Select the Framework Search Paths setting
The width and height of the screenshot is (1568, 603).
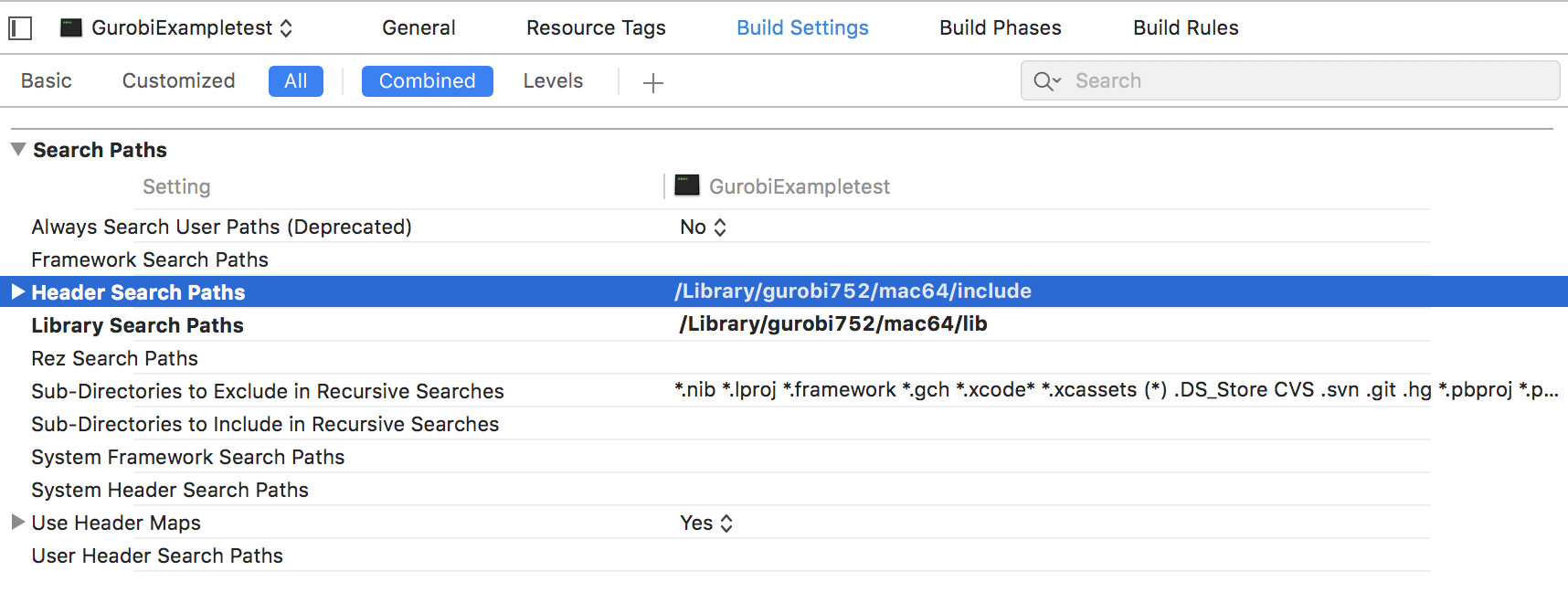tap(150, 259)
